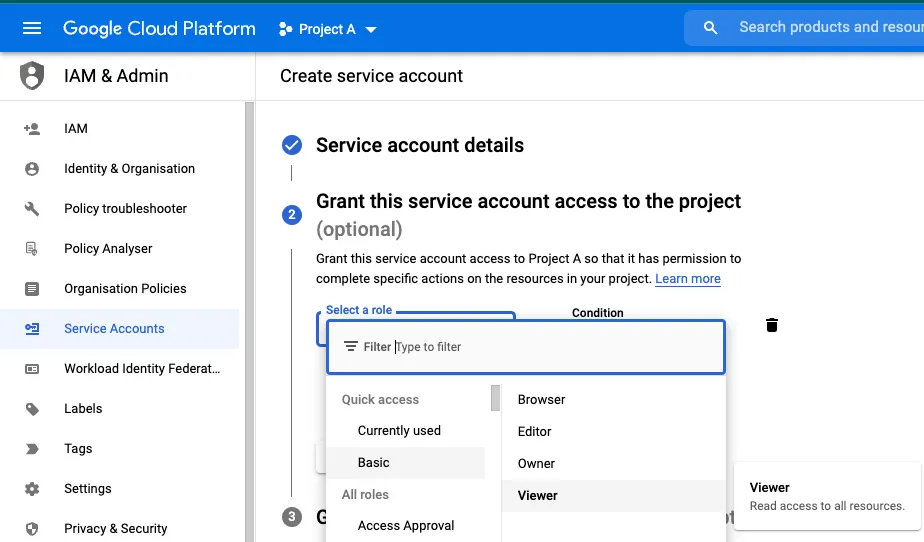
Task: Open the Labels page
Action: pyautogui.click(x=120, y=409)
